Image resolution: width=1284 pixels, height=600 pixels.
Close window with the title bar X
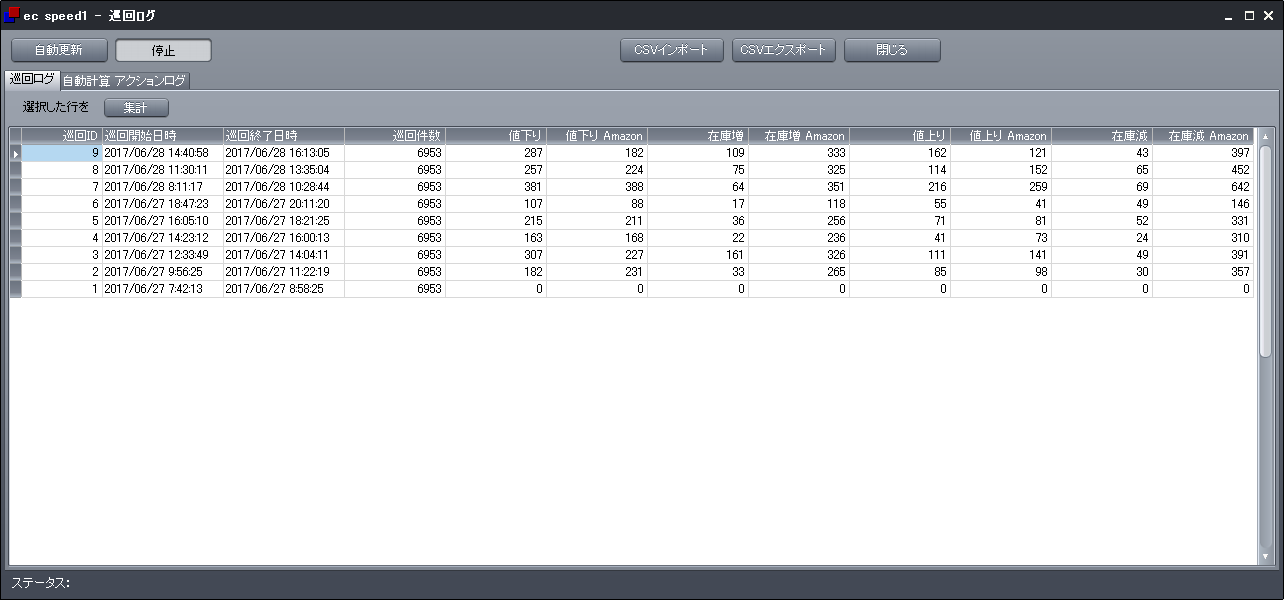tap(1269, 16)
